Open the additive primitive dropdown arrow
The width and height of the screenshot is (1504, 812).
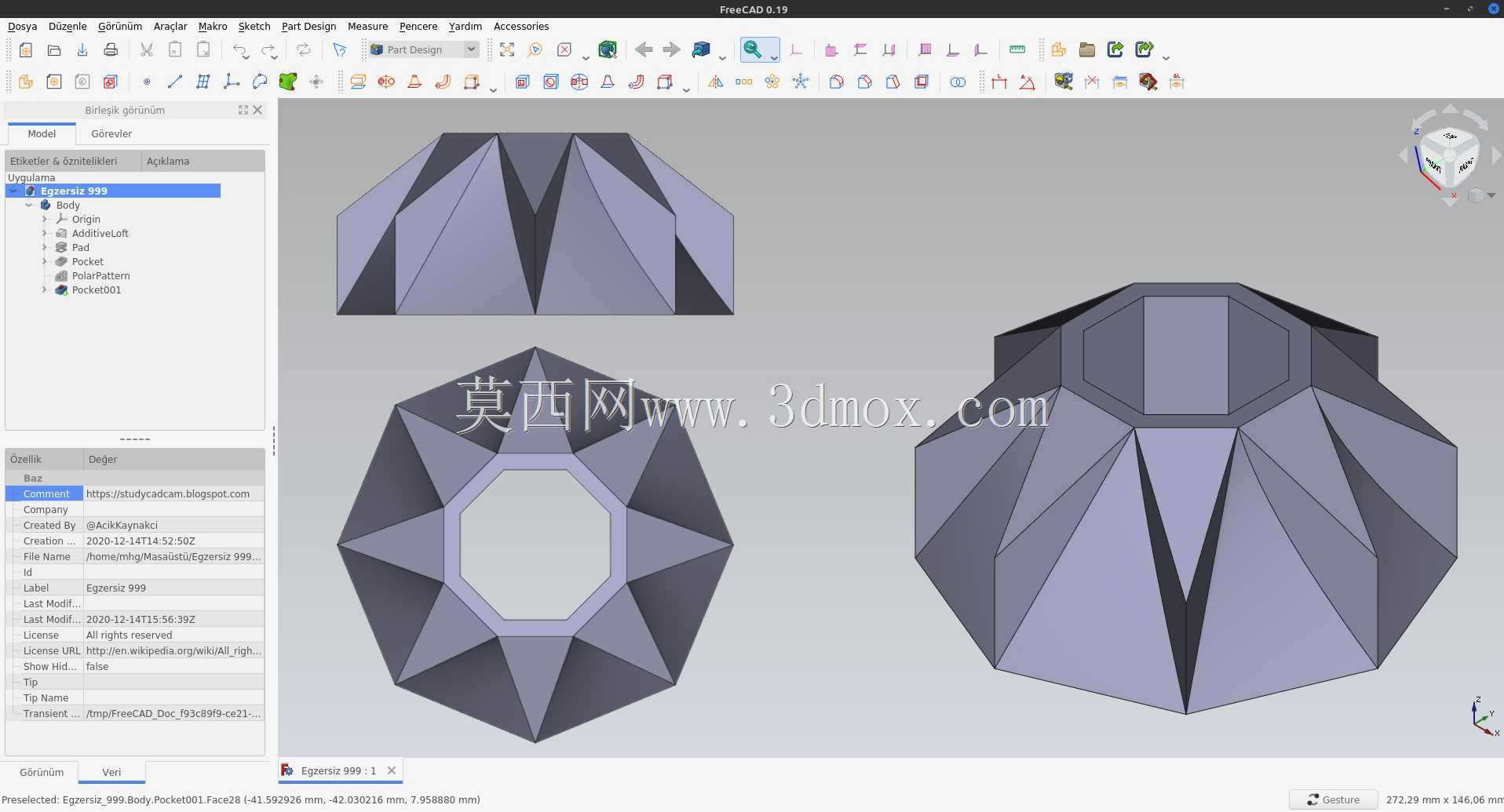click(493, 89)
